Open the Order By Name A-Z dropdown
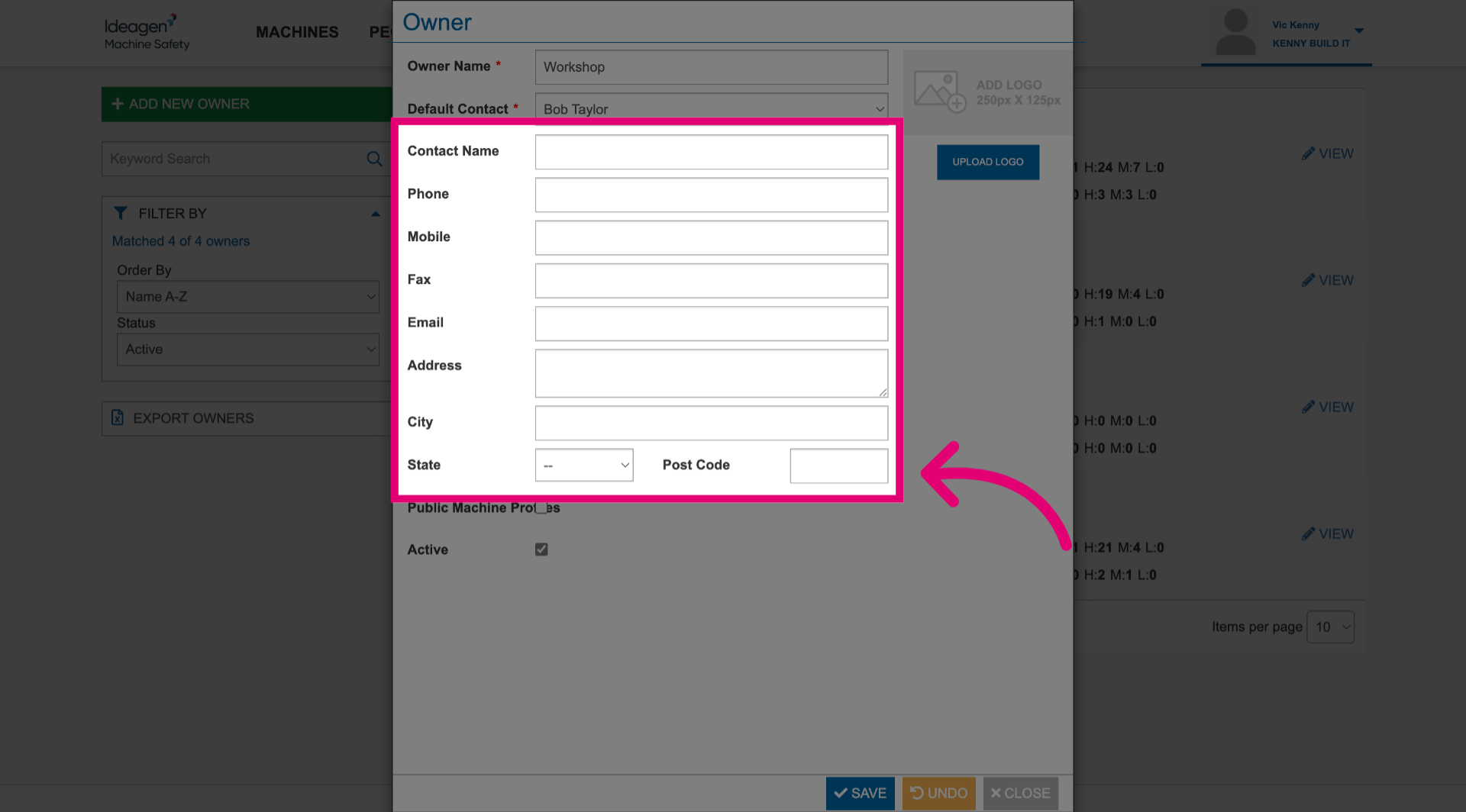 pos(248,296)
